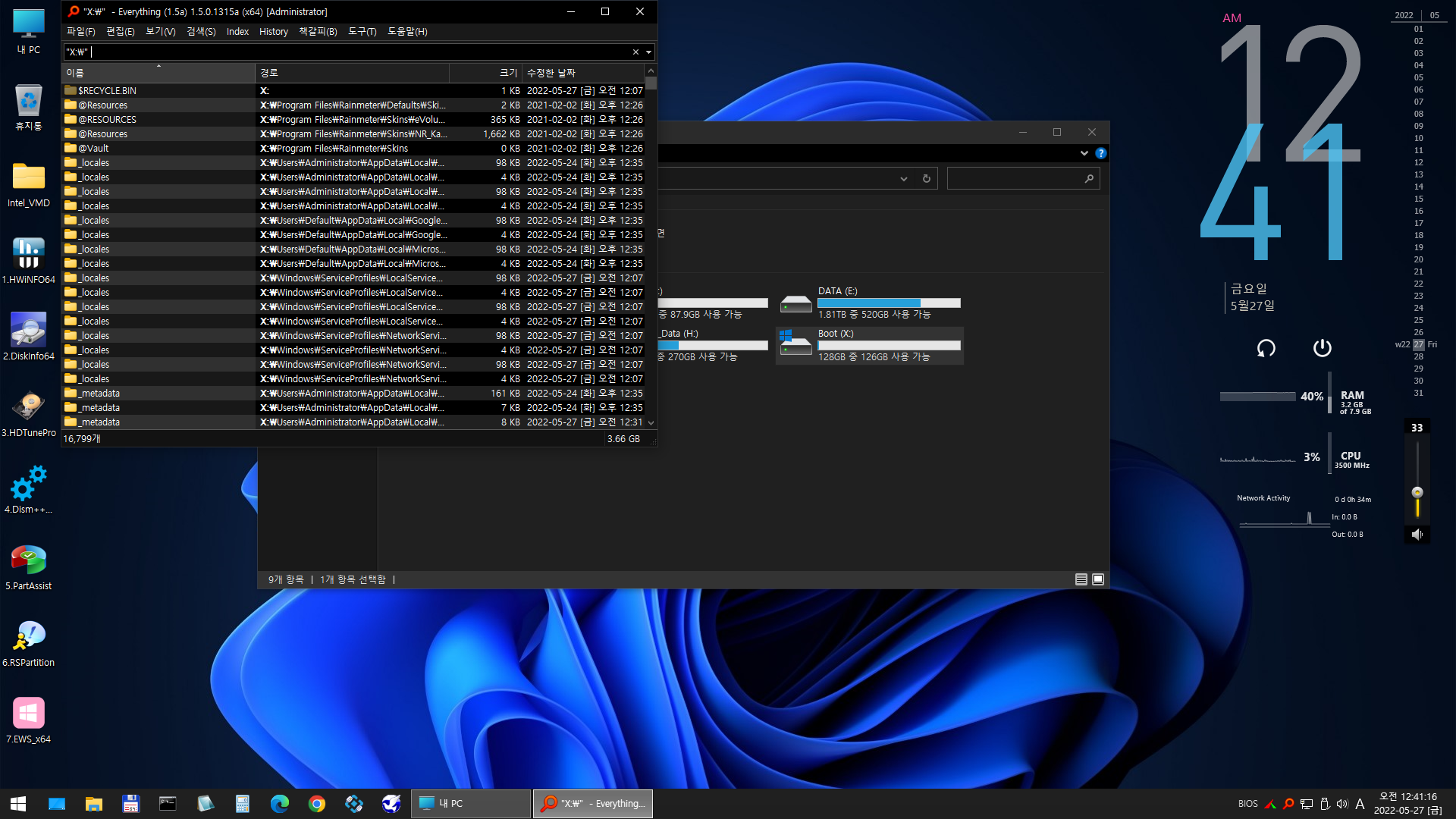Image resolution: width=1456 pixels, height=819 pixels.
Task: Open the 편집(E) menu
Action: point(120,32)
